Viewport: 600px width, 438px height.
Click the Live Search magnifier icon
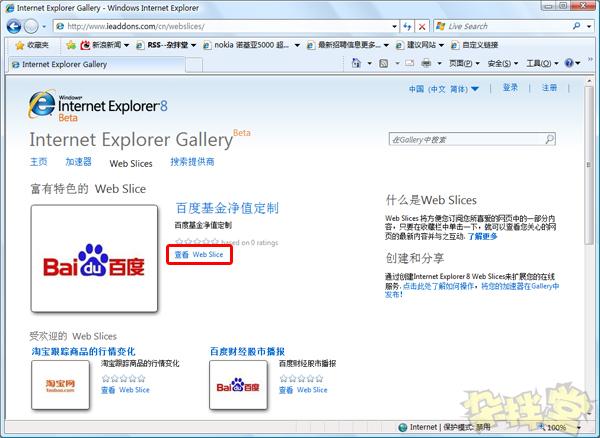coord(577,26)
